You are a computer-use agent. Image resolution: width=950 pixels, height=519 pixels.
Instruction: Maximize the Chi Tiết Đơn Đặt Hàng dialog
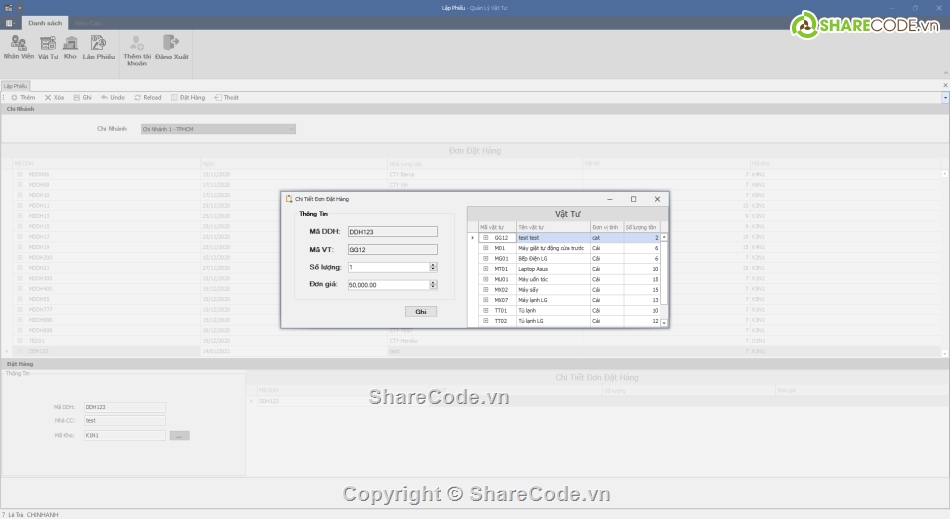pyautogui.click(x=633, y=199)
